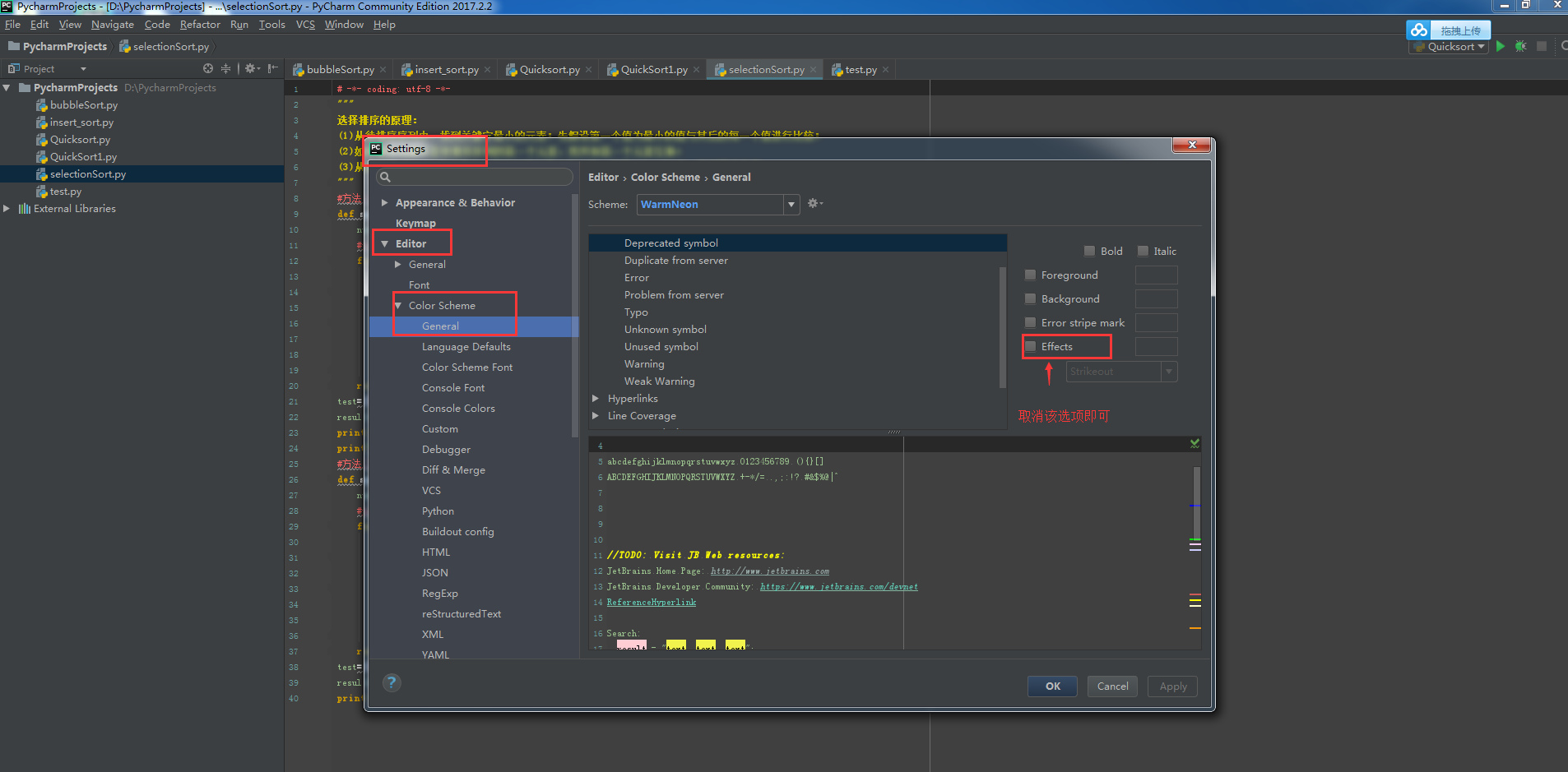Click the JetBrains Home Page link in preview
This screenshot has width=1568, height=772.
pyautogui.click(x=770, y=571)
